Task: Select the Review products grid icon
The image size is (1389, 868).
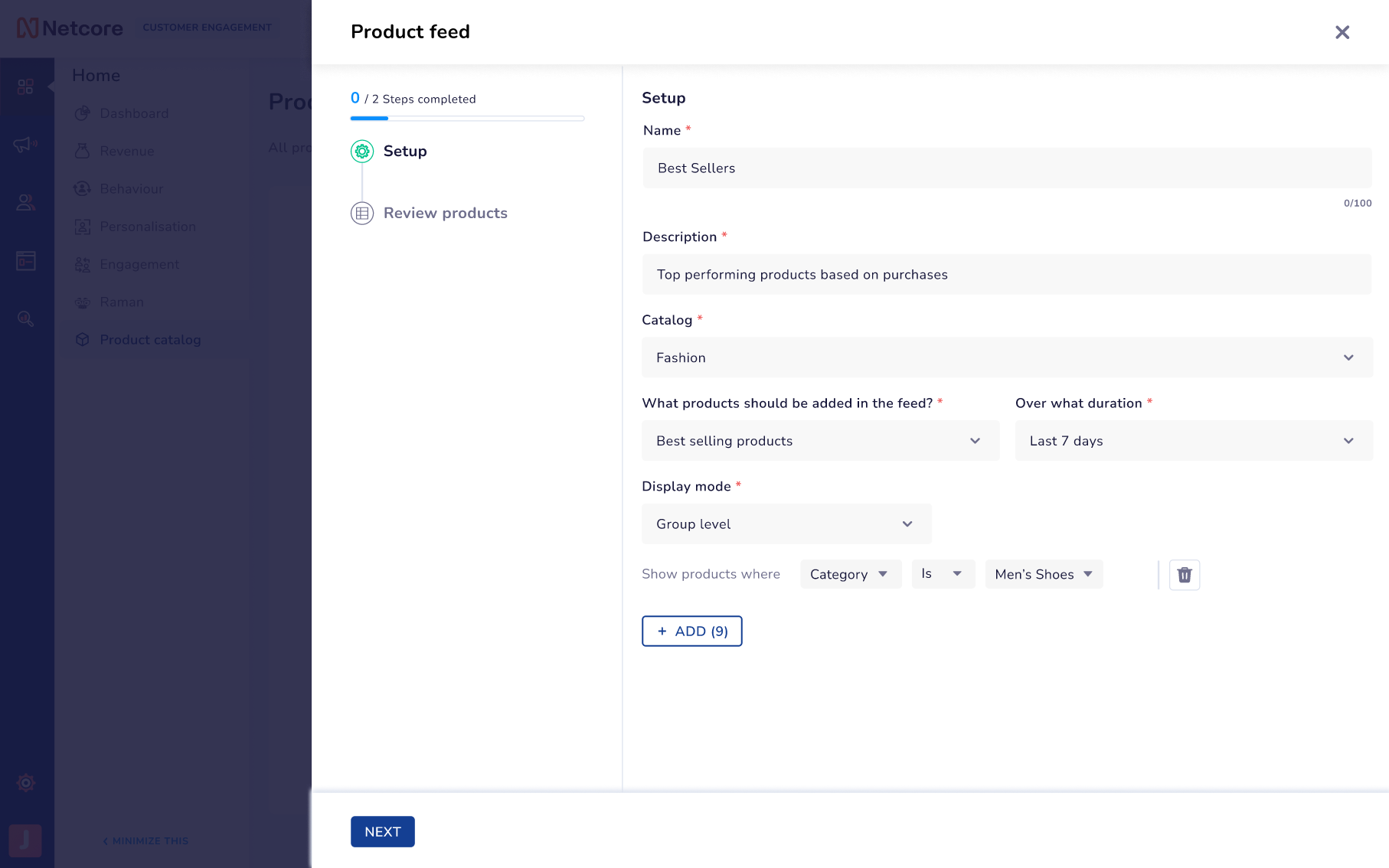Action: (x=362, y=214)
